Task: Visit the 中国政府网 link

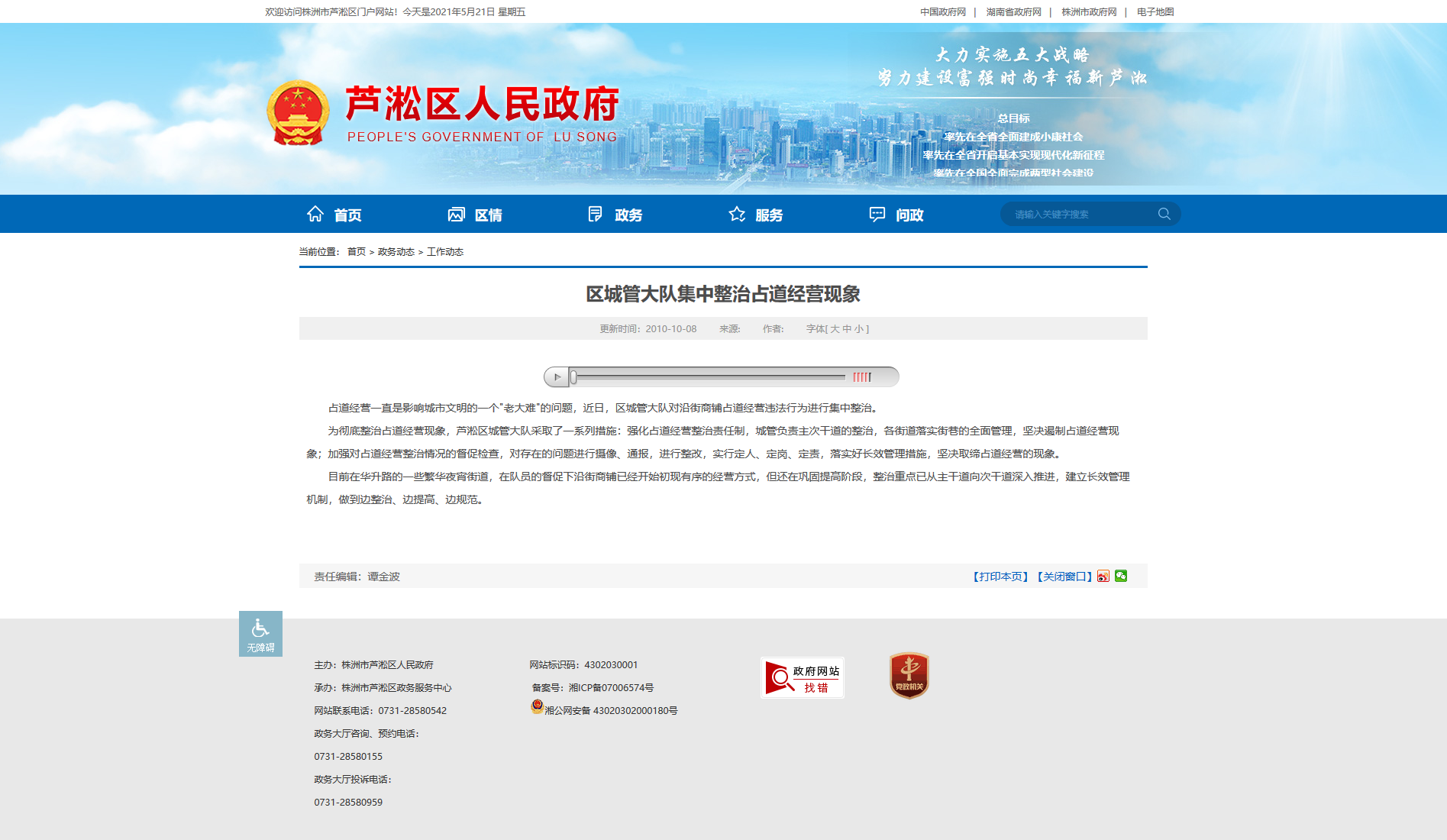Action: point(943,11)
